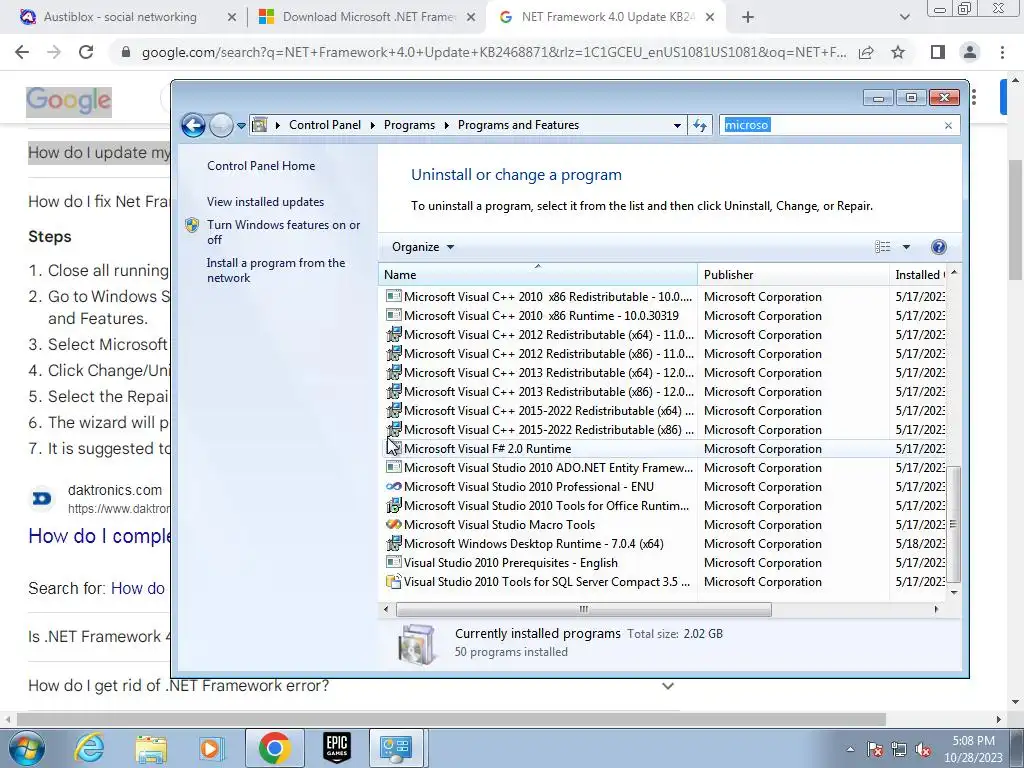Select Visual Studio 2010 Tools for Office icon

tap(394, 505)
